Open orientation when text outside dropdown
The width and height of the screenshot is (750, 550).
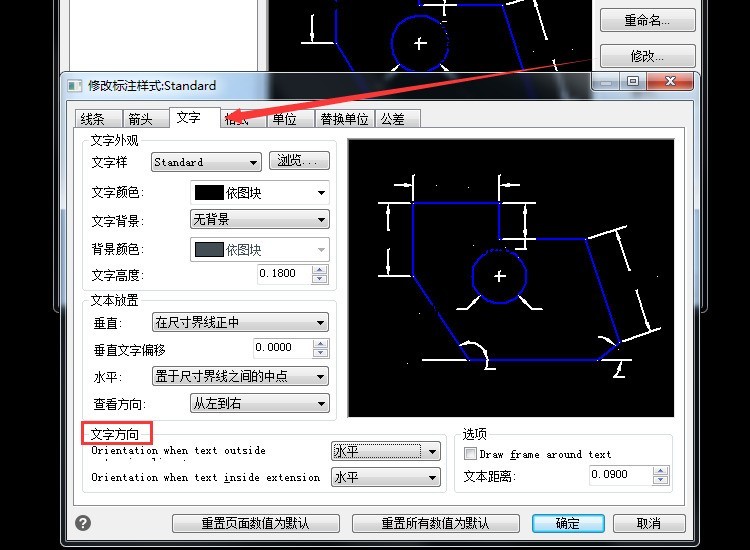click(x=386, y=451)
